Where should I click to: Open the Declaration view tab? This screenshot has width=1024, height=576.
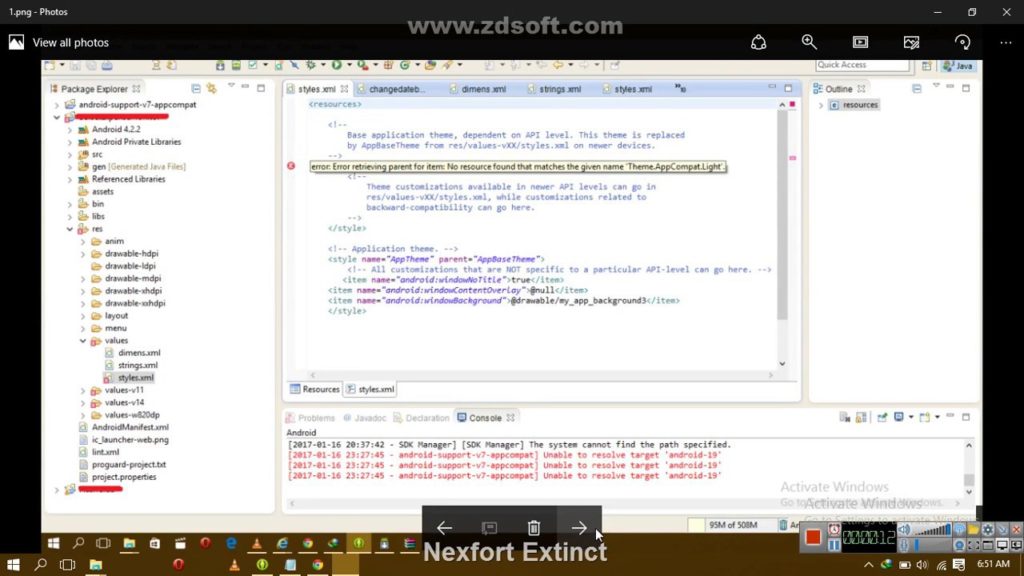(x=421, y=418)
